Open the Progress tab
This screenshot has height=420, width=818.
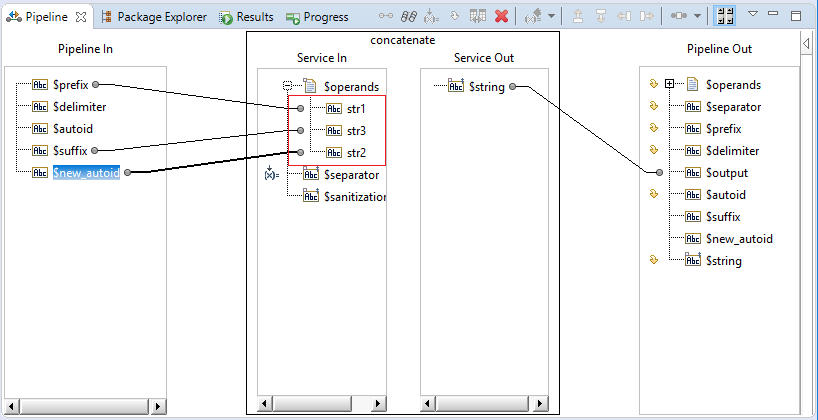317,17
